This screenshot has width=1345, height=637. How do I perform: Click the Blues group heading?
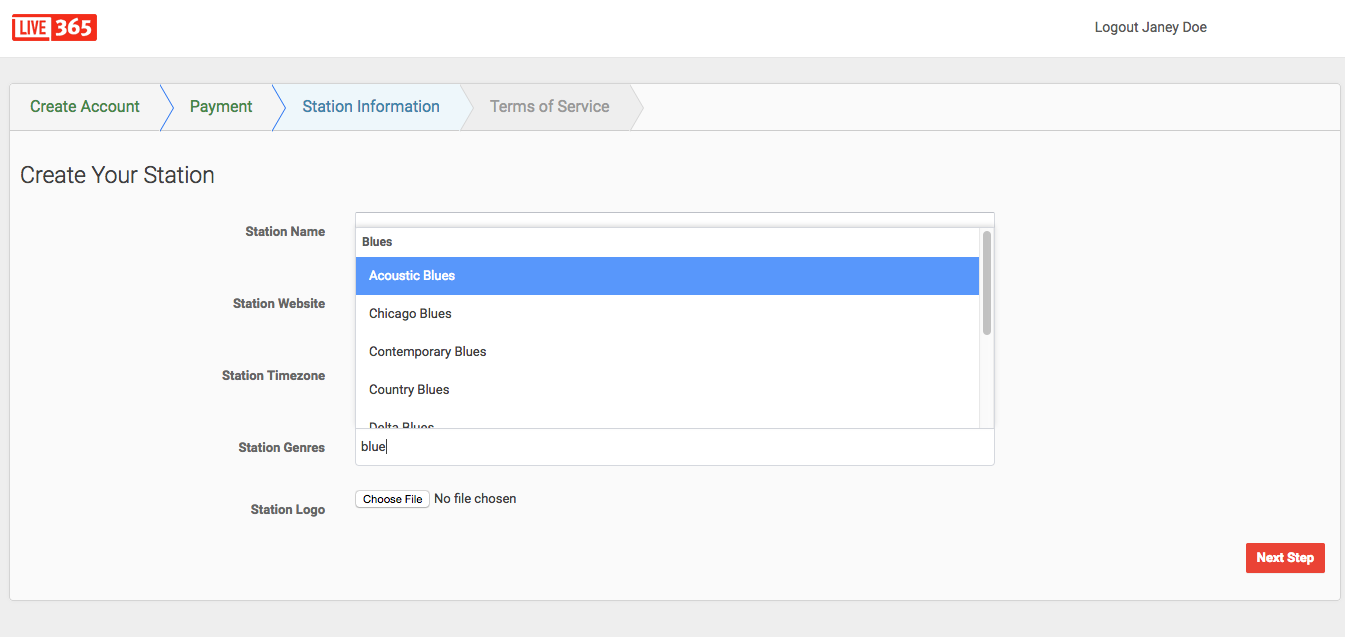tap(377, 242)
